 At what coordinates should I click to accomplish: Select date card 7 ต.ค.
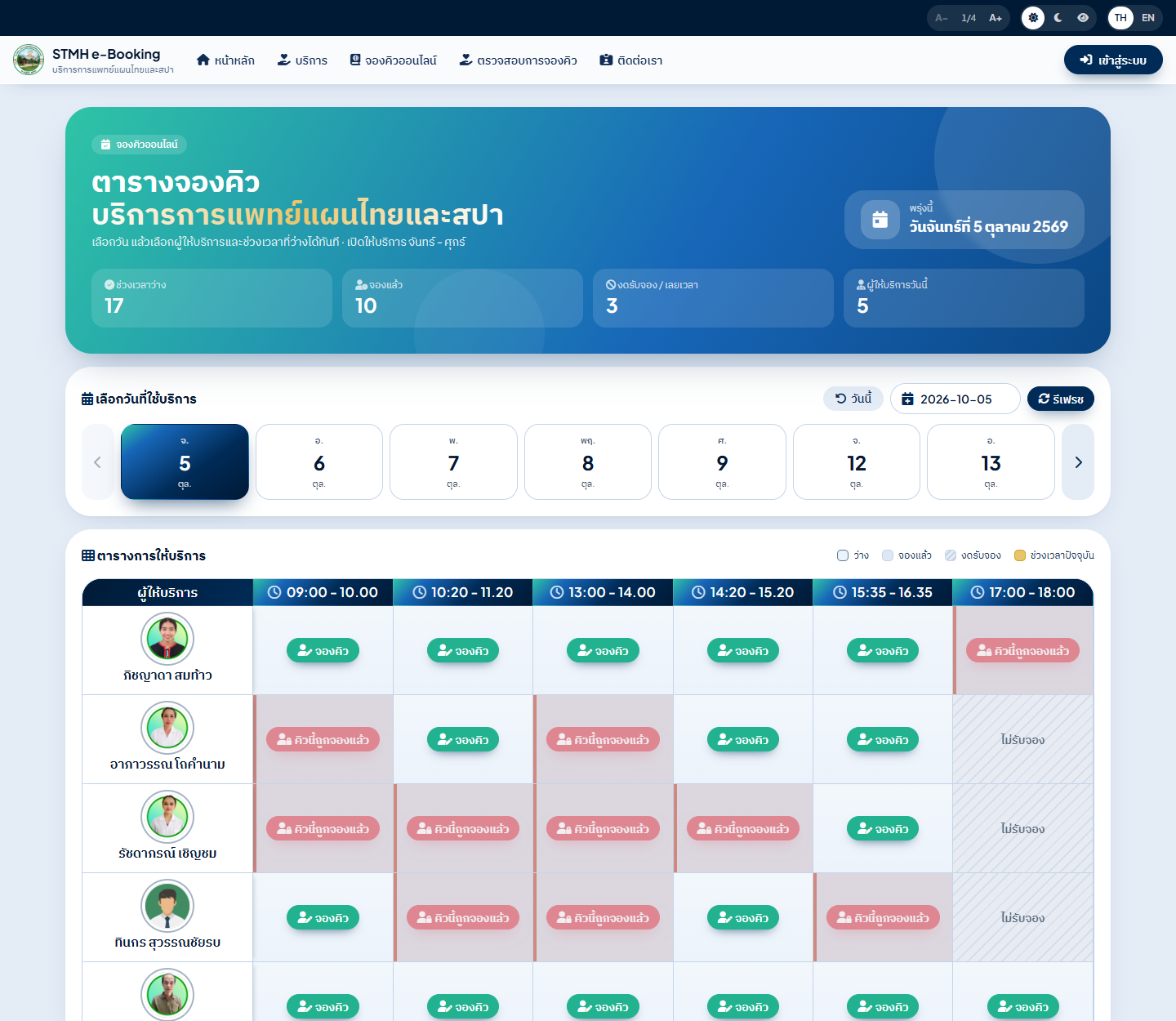coord(453,461)
